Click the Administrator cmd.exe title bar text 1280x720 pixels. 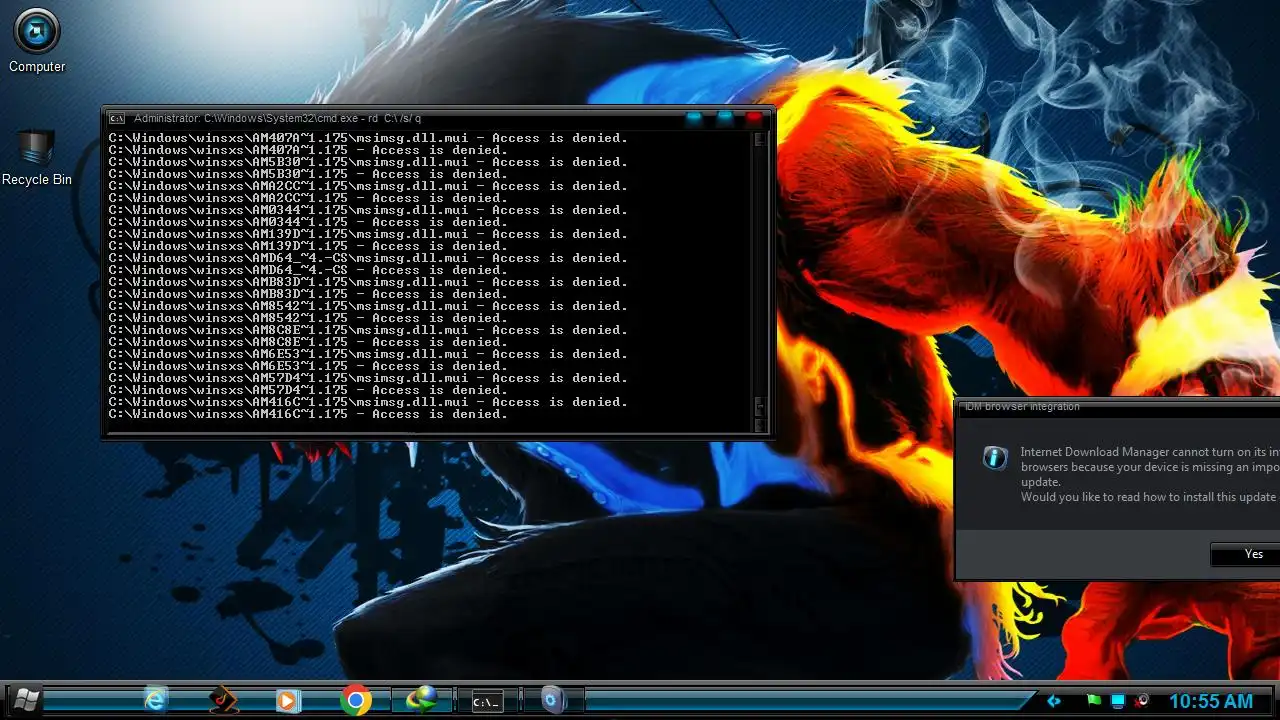277,118
